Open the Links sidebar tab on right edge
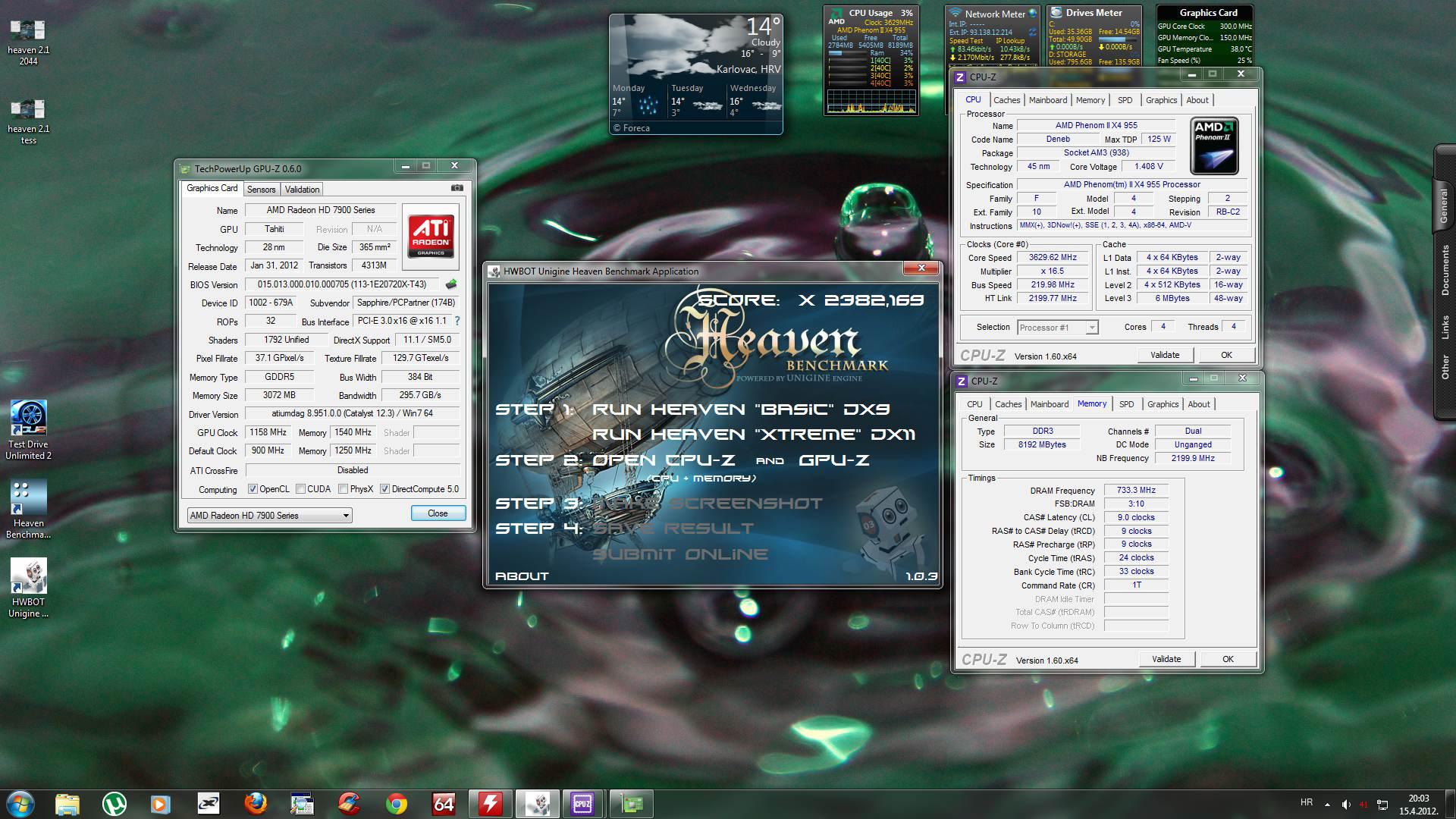Image resolution: width=1456 pixels, height=819 pixels. 1445,327
